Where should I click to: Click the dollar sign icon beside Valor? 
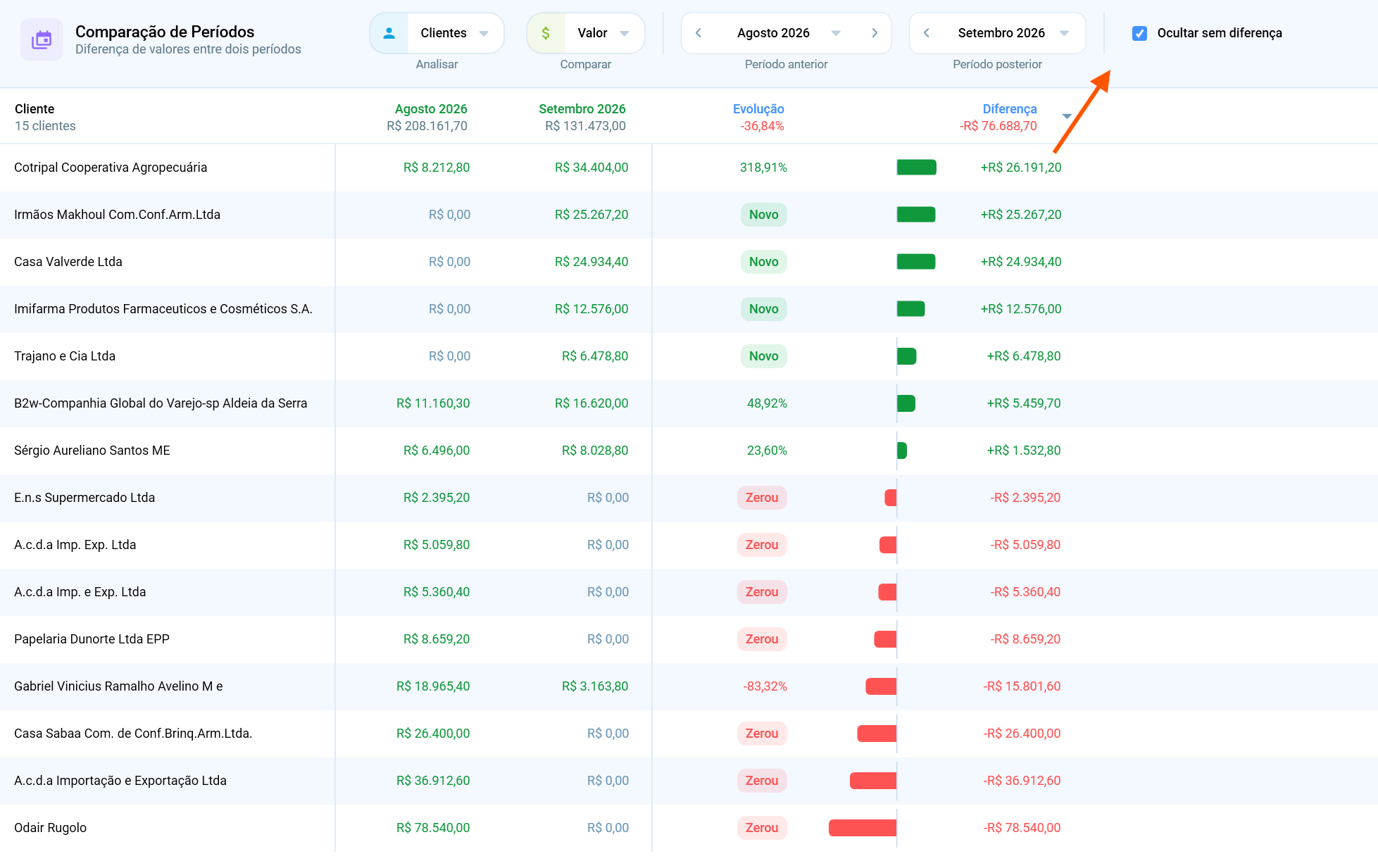click(546, 33)
